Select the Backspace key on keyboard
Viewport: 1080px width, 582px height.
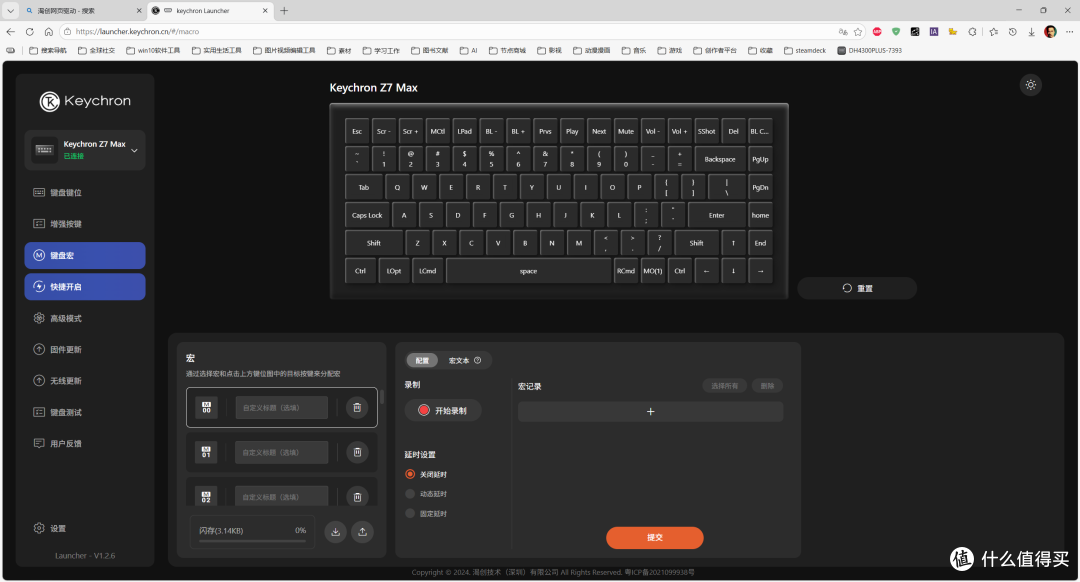coord(719,159)
